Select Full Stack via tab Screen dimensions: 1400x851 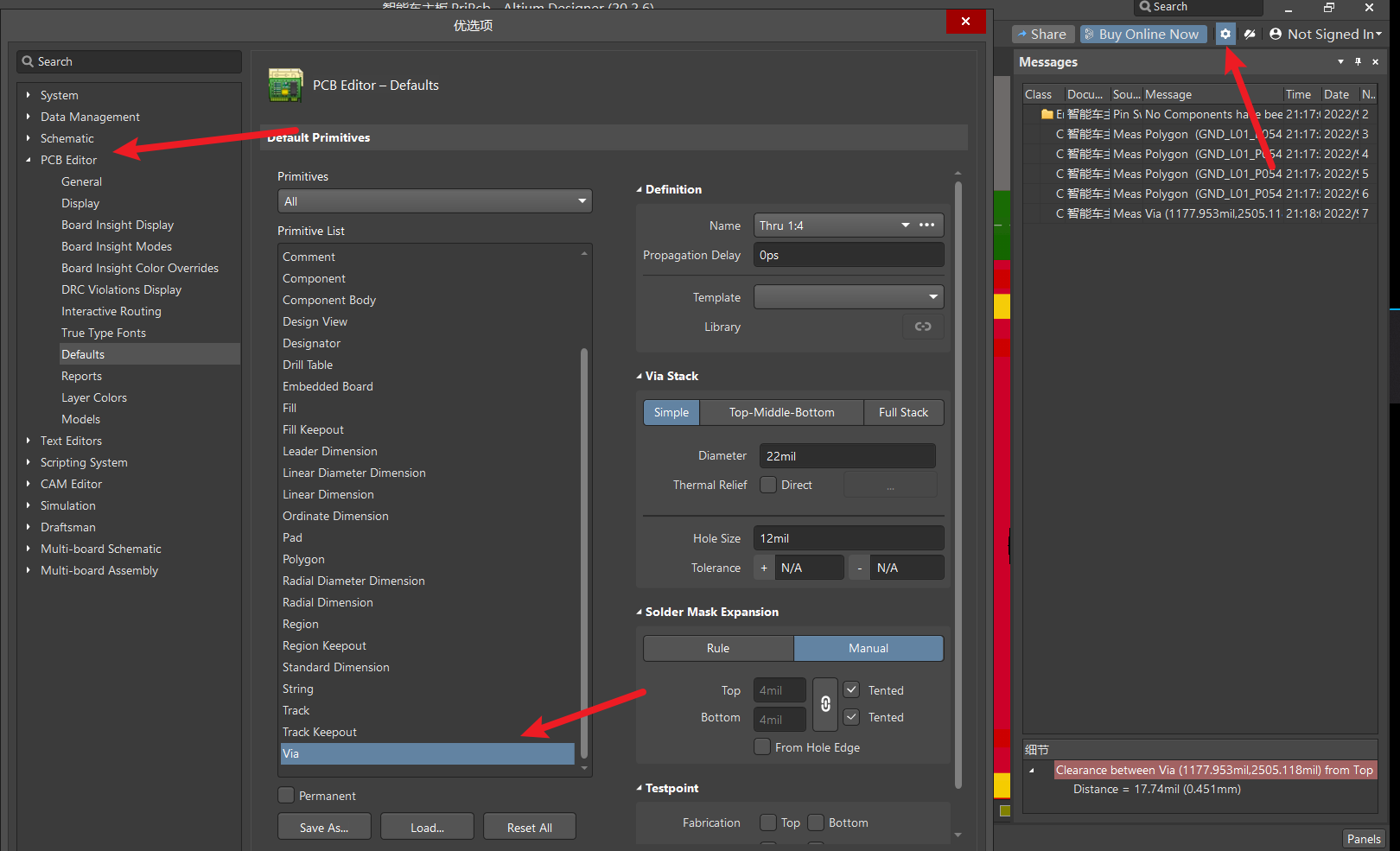pyautogui.click(x=903, y=412)
